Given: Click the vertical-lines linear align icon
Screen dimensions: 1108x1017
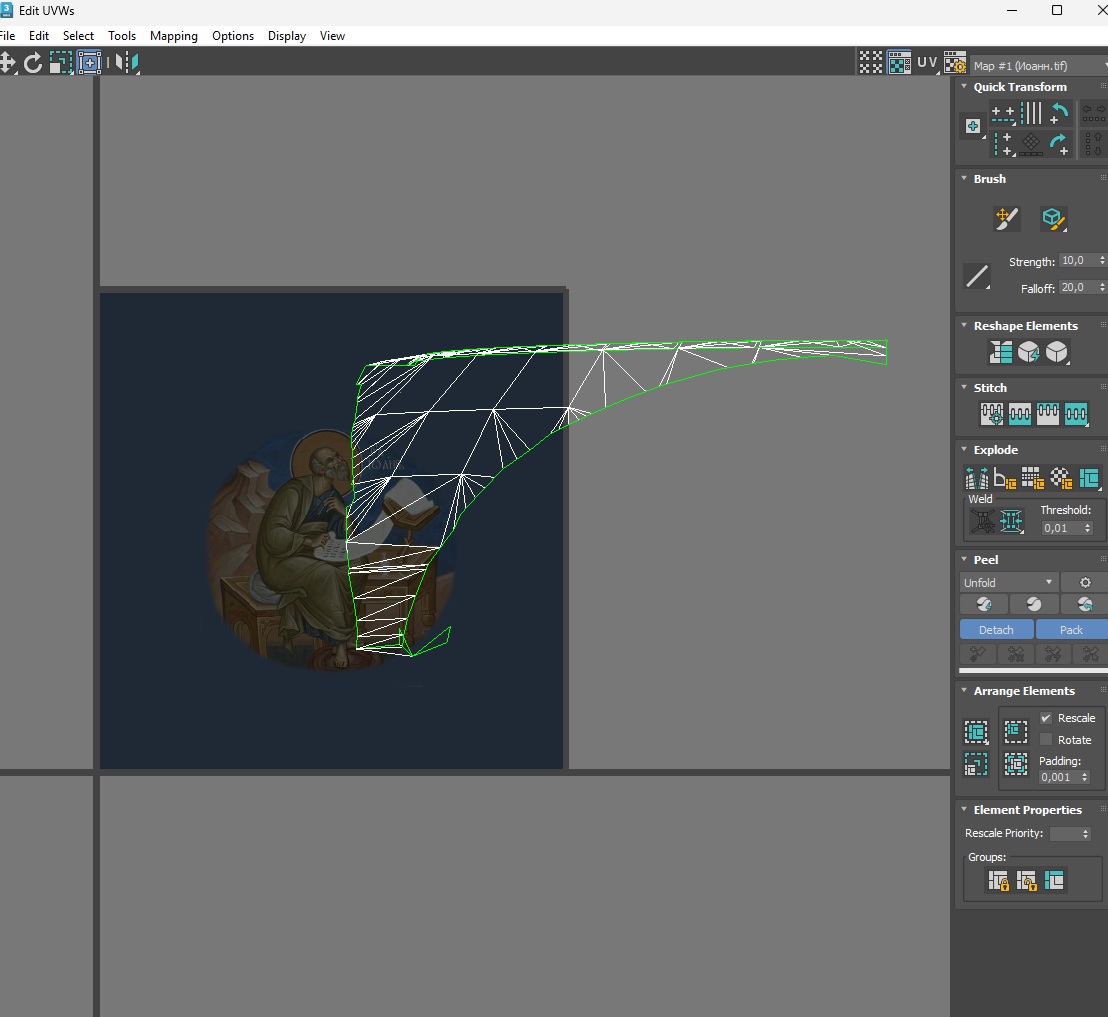Looking at the screenshot, I should coord(1031,113).
